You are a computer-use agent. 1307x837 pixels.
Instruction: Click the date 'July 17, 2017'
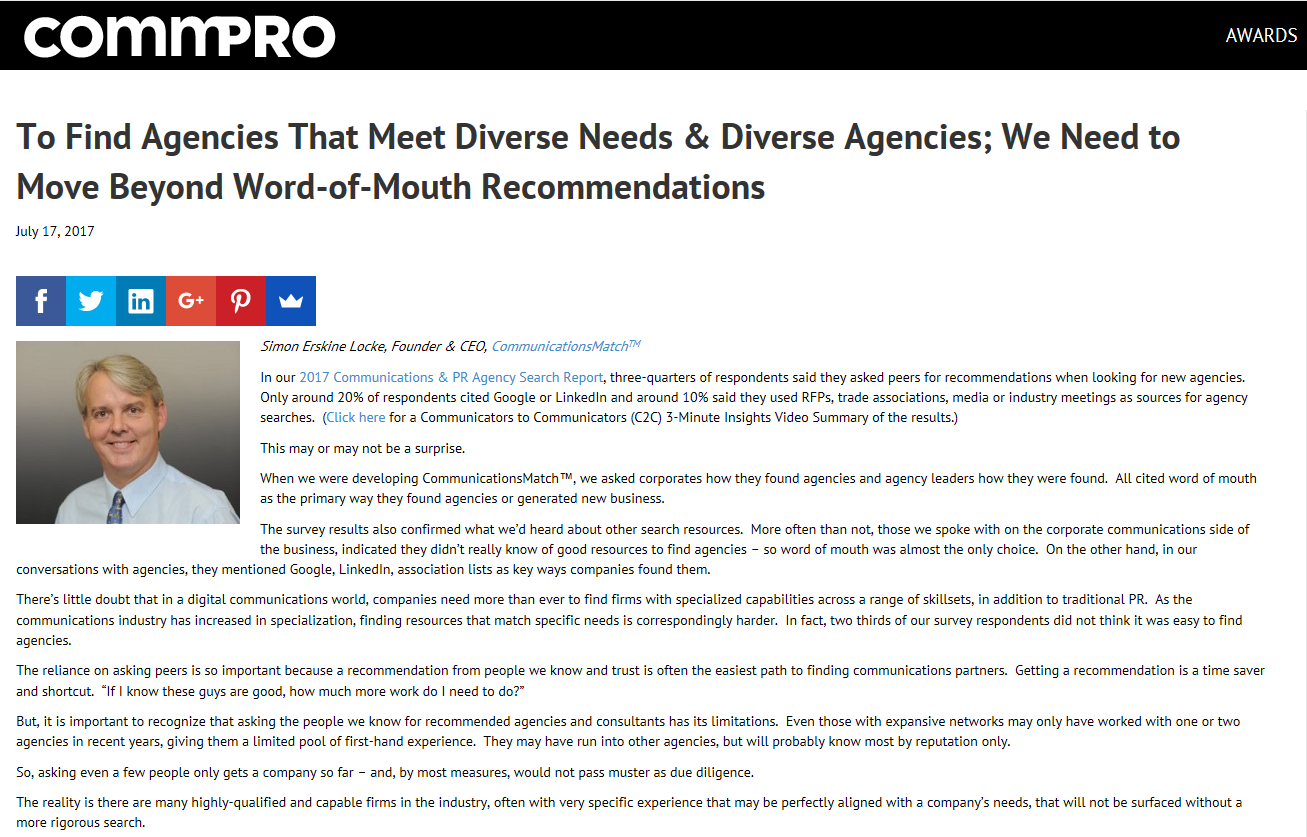tap(55, 231)
